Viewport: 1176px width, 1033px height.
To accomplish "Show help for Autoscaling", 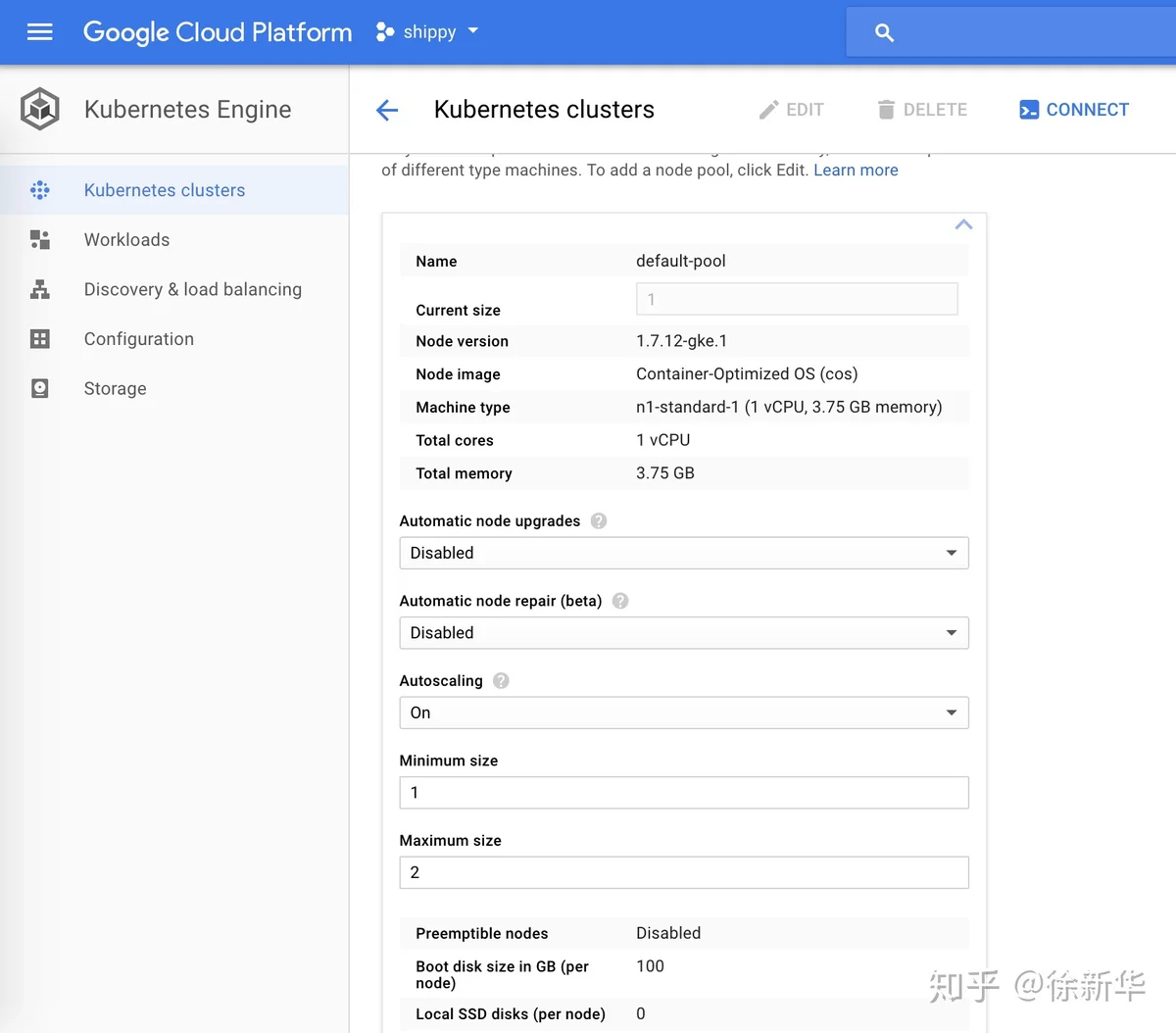I will 501,681.
